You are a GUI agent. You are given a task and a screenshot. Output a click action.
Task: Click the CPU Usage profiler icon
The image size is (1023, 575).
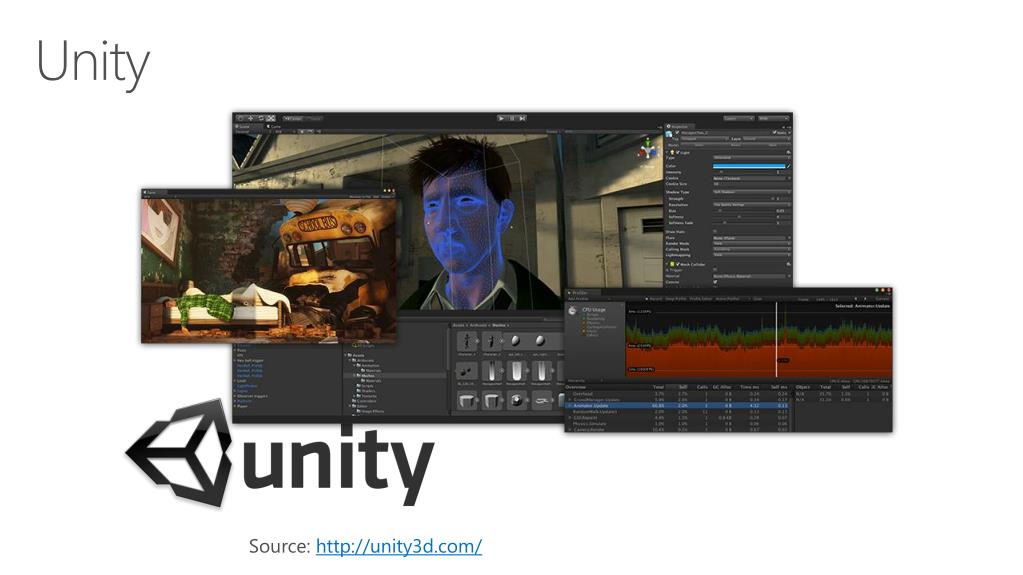[573, 311]
